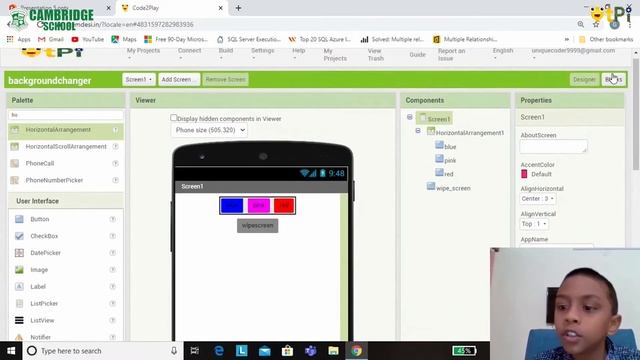Open help icon next to DatePicker
This screenshot has width=640, height=360.
tap(113, 253)
